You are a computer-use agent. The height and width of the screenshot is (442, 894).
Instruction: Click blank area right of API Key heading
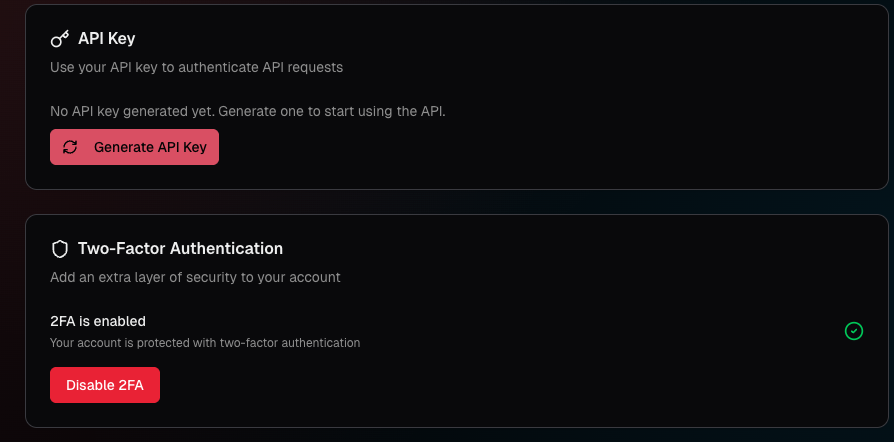point(500,39)
